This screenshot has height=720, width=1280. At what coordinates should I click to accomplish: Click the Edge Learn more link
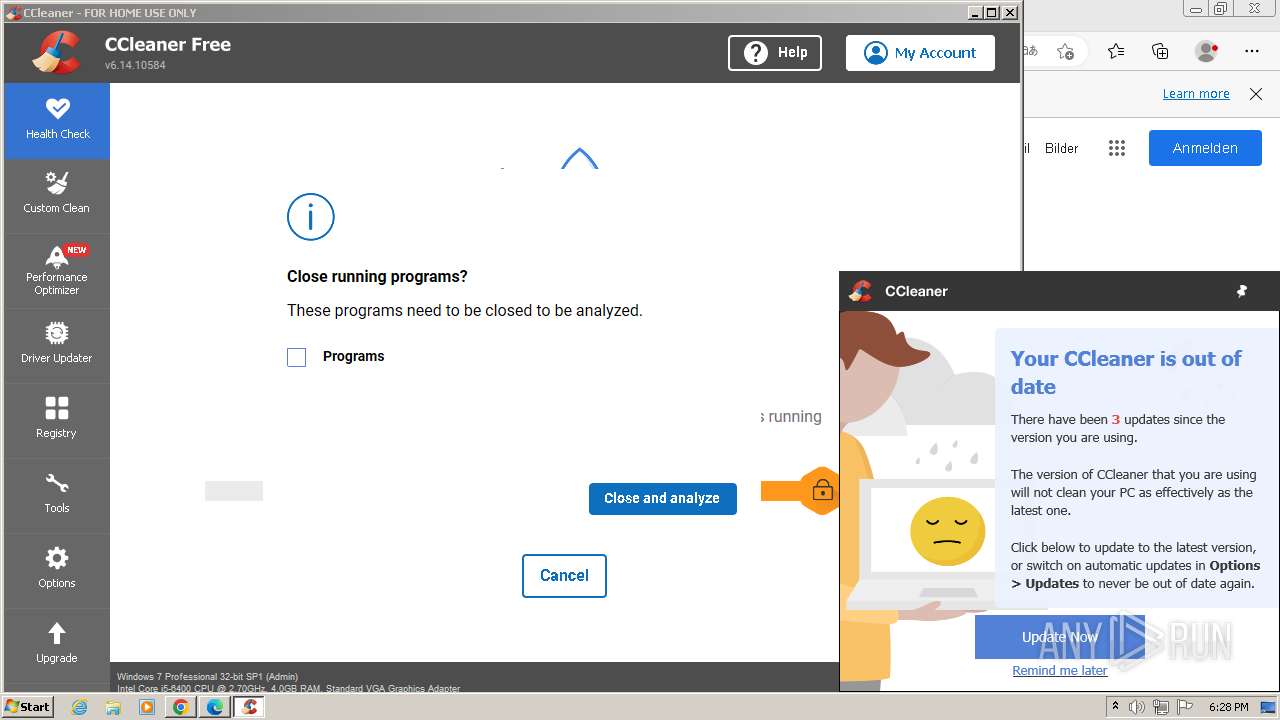(1196, 94)
